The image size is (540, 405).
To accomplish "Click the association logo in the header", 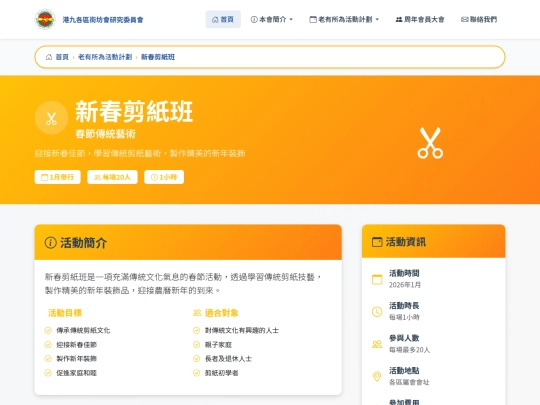I will (x=45, y=19).
